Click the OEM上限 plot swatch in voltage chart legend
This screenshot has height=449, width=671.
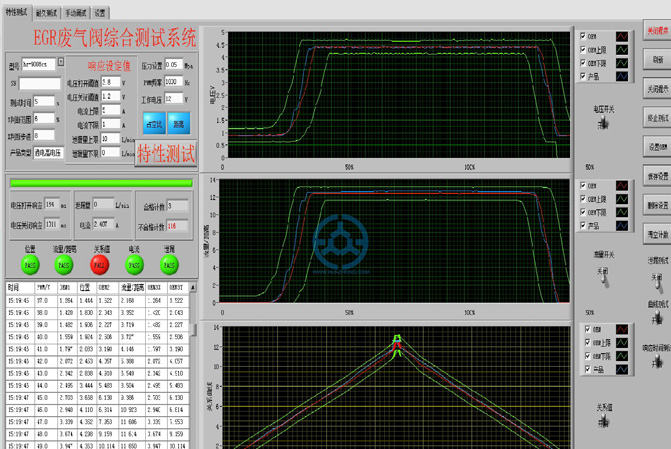point(622,50)
